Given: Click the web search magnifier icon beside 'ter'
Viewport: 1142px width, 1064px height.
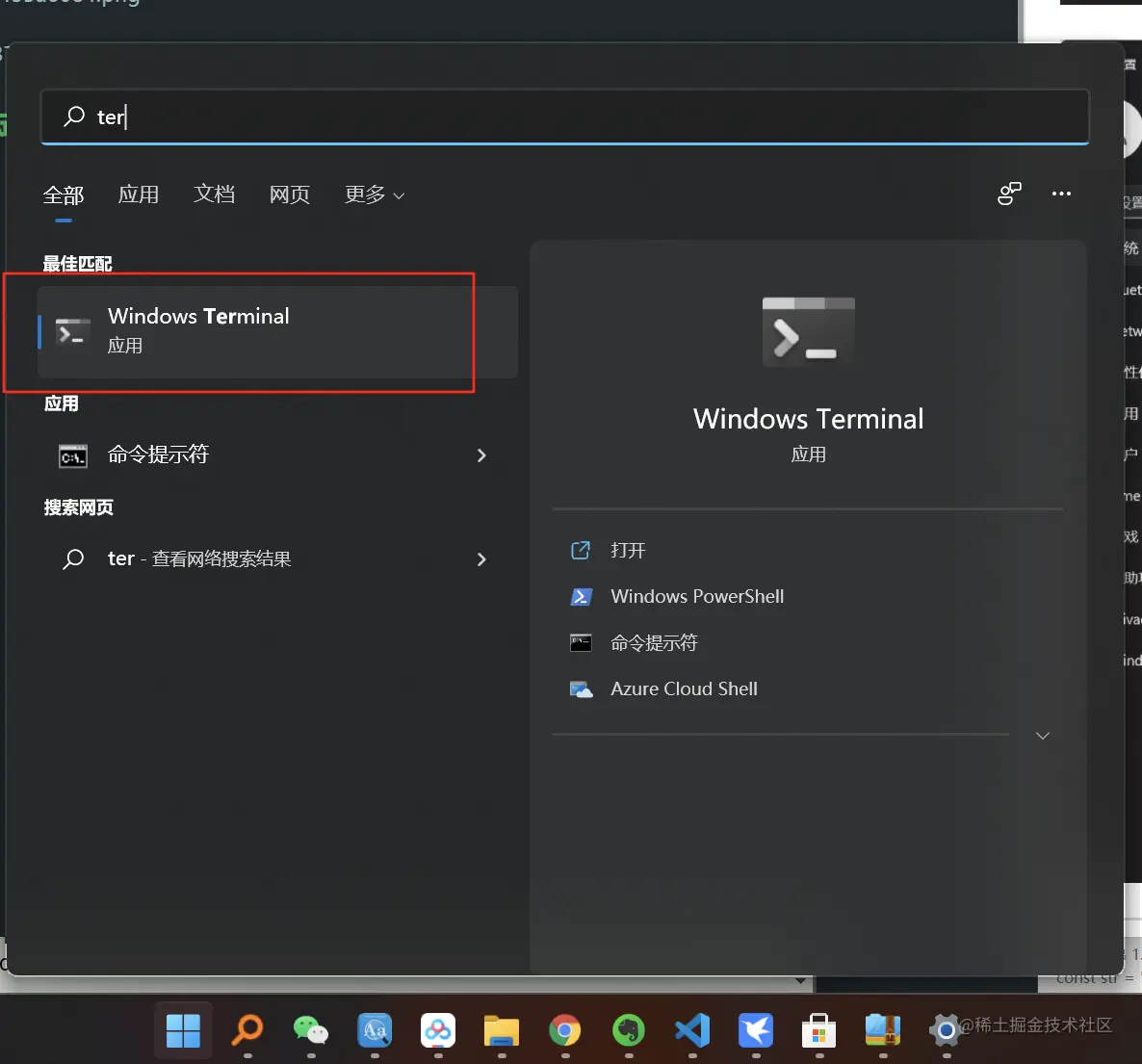Looking at the screenshot, I should pyautogui.click(x=73, y=558).
